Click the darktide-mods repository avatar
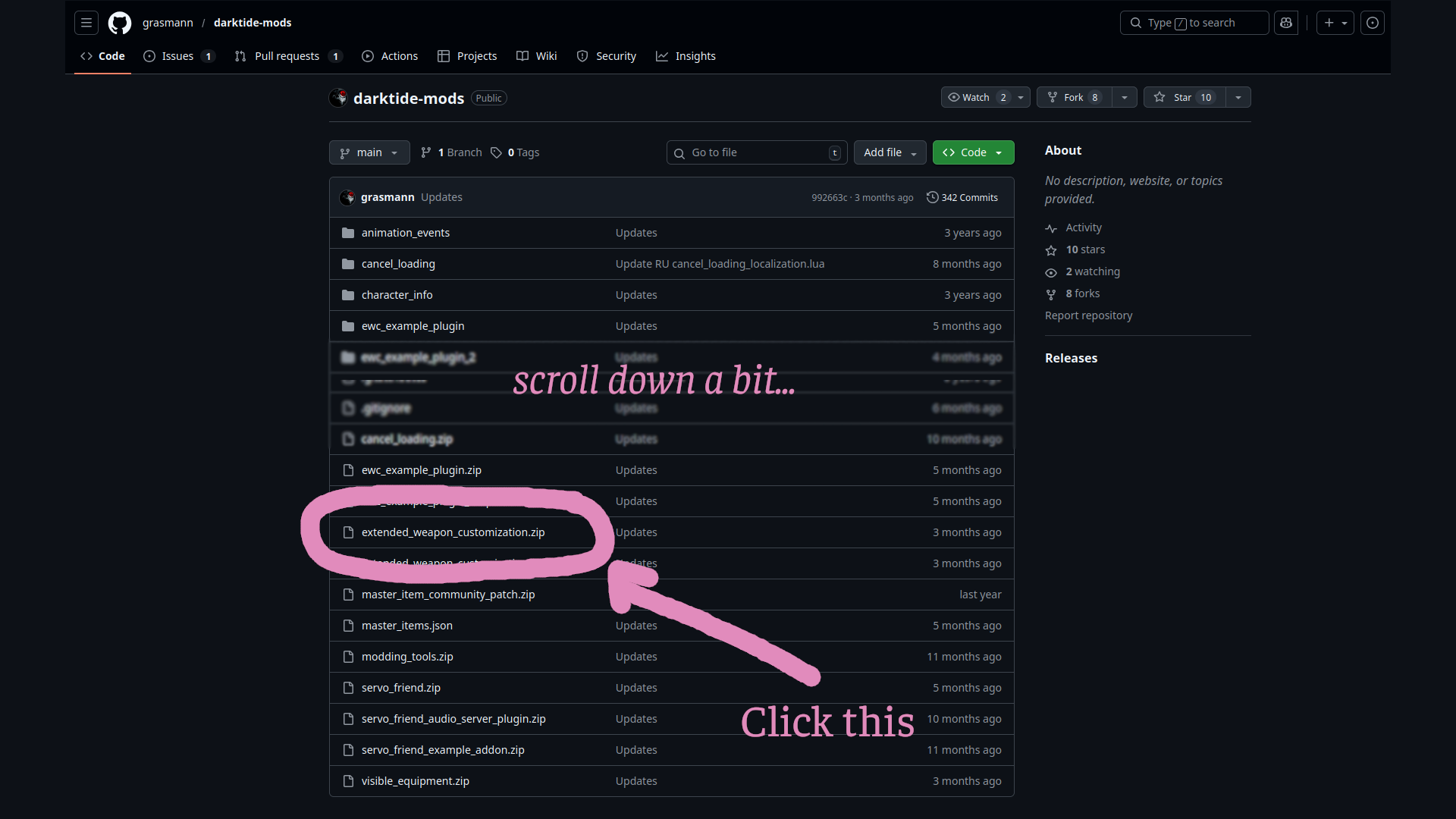Viewport: 1456px width, 819px height. click(338, 98)
